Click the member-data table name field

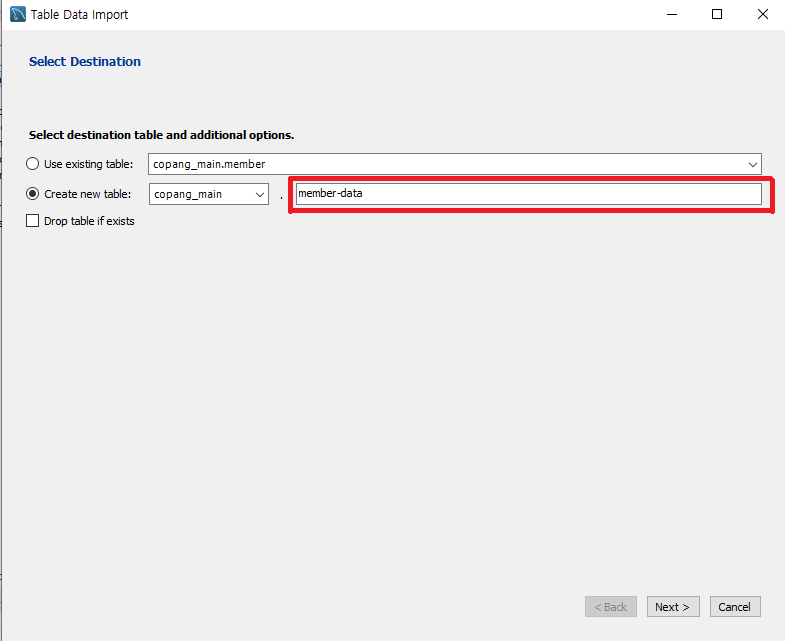(529, 194)
